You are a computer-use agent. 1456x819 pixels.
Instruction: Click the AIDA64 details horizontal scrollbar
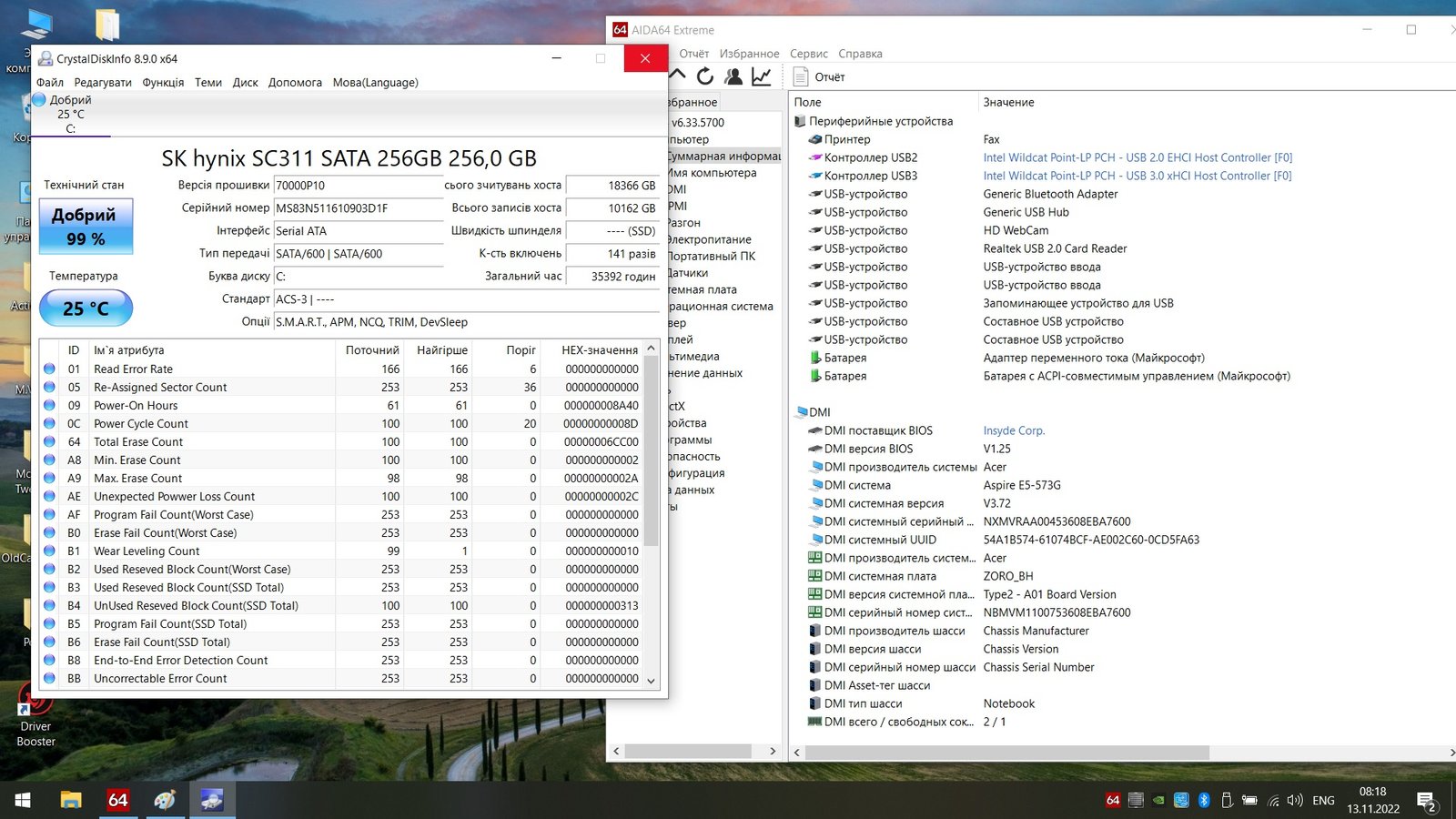pyautogui.click(x=1006, y=753)
